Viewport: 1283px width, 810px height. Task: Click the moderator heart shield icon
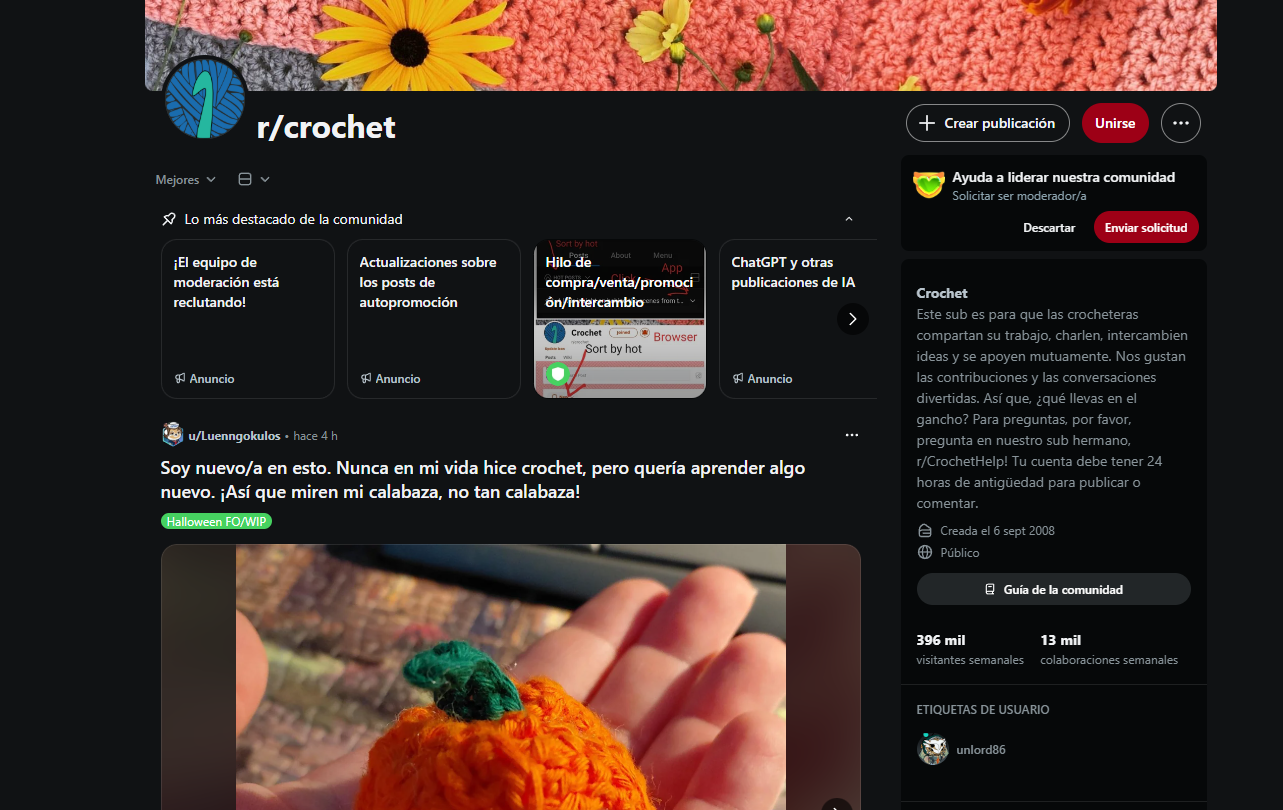click(929, 184)
